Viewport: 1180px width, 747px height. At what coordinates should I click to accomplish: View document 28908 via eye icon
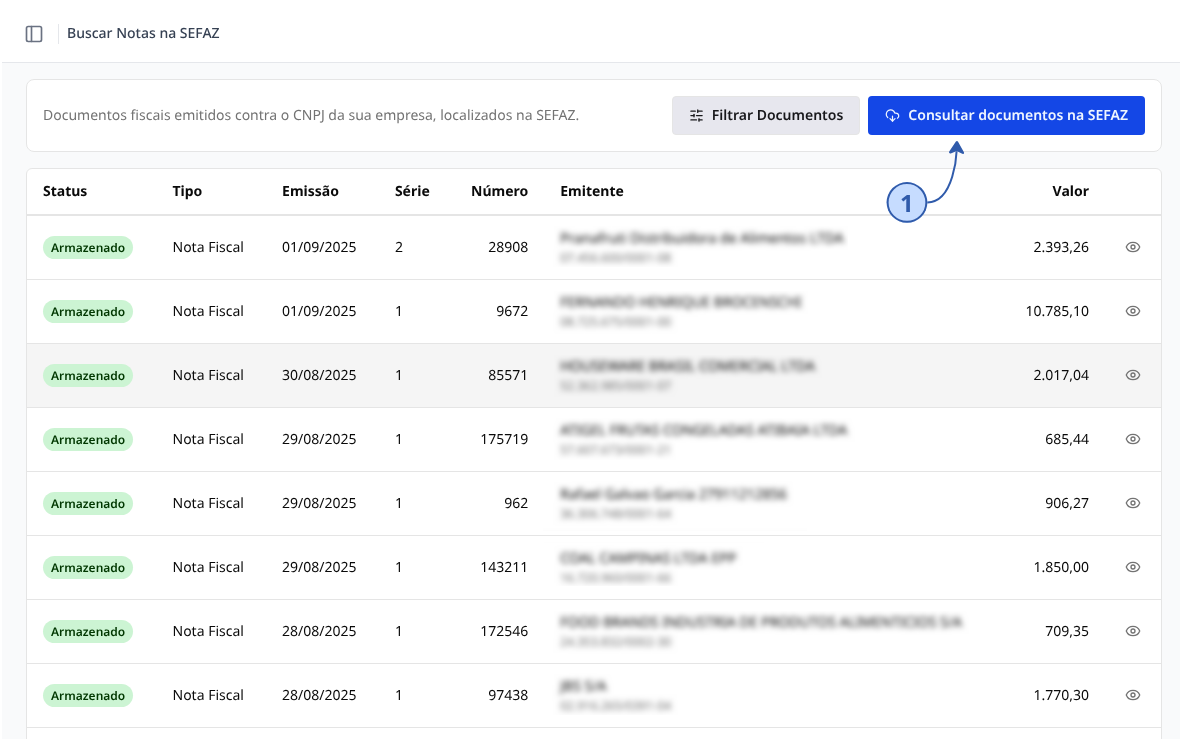pos(1133,247)
